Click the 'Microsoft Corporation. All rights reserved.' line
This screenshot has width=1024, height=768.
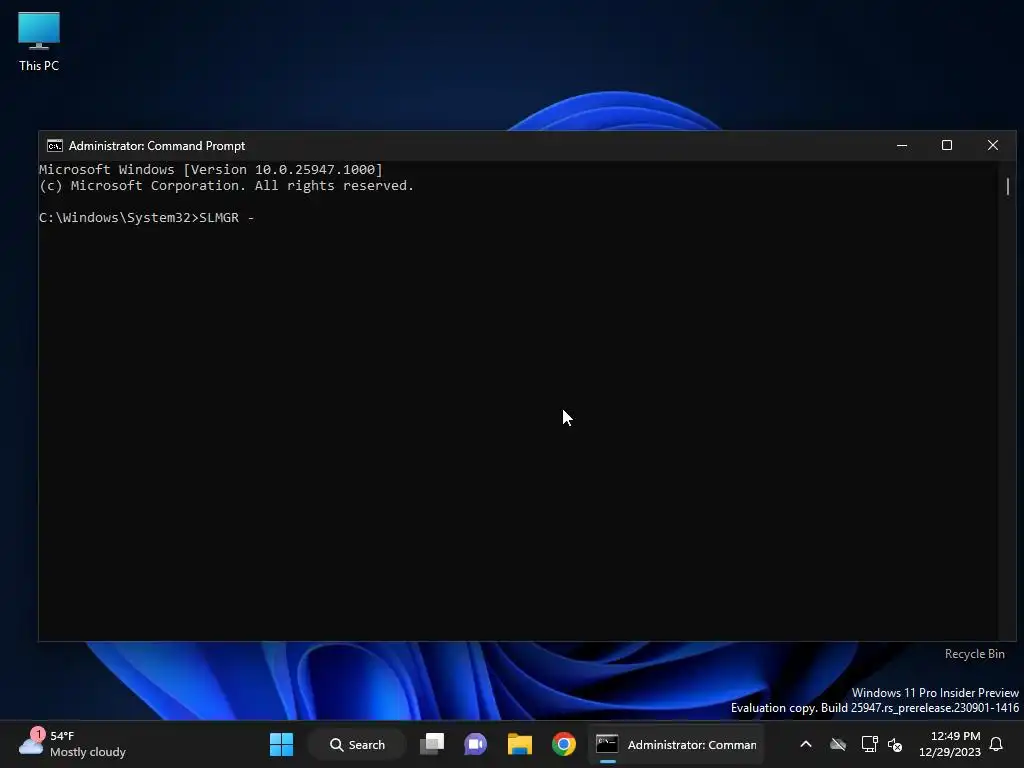tap(226, 185)
